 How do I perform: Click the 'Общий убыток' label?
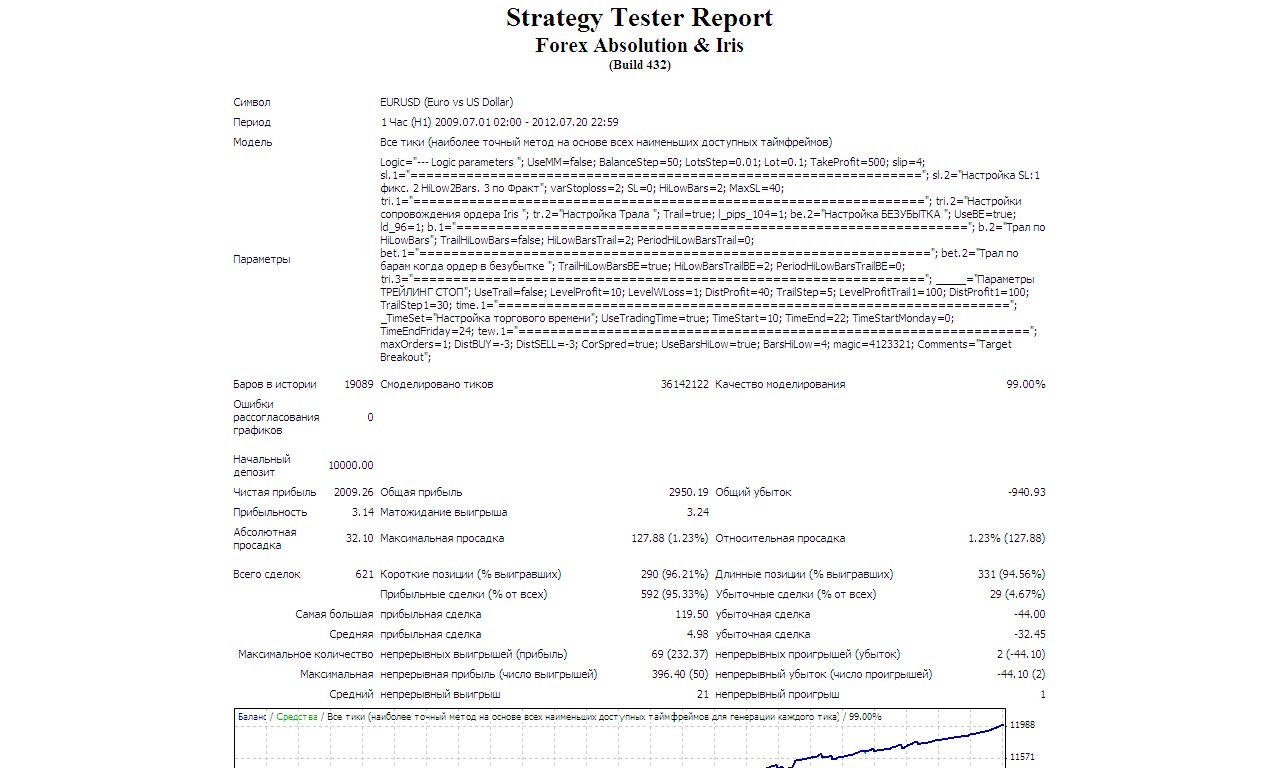coord(753,492)
